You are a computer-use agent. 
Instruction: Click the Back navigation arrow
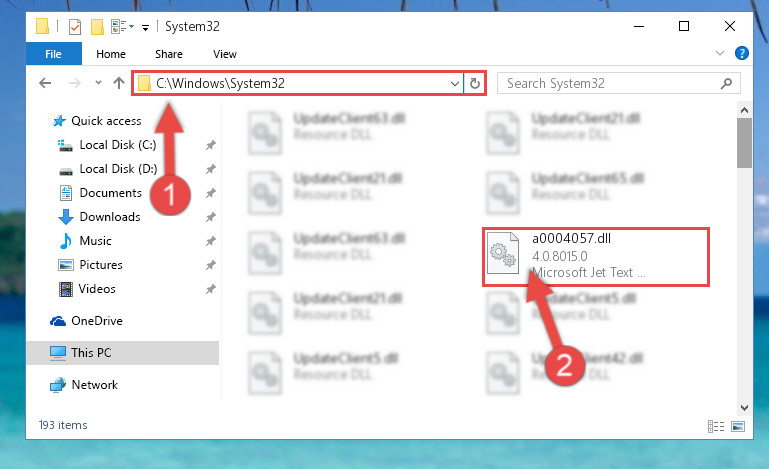click(45, 83)
